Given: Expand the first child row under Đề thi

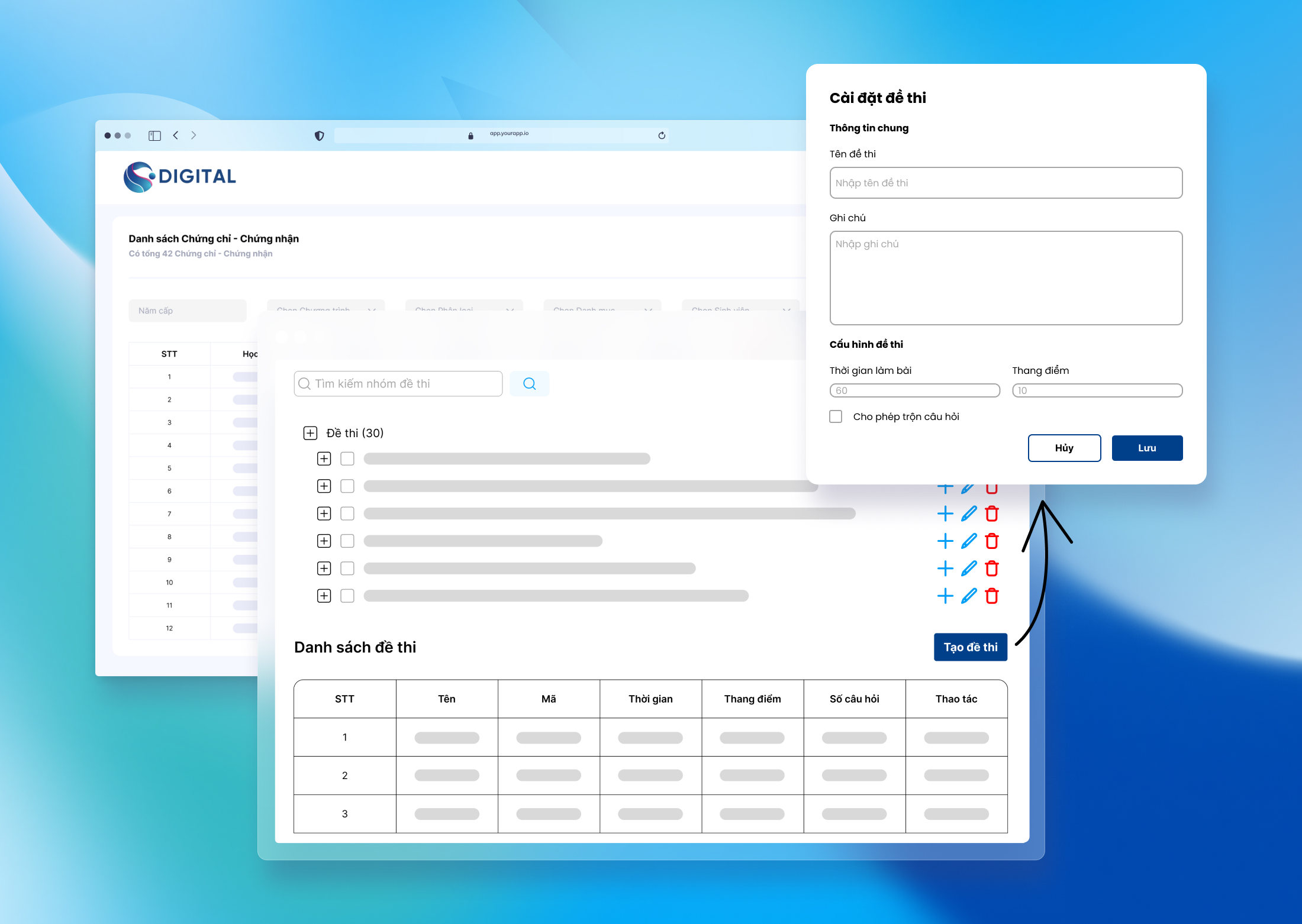Looking at the screenshot, I should click(x=324, y=458).
